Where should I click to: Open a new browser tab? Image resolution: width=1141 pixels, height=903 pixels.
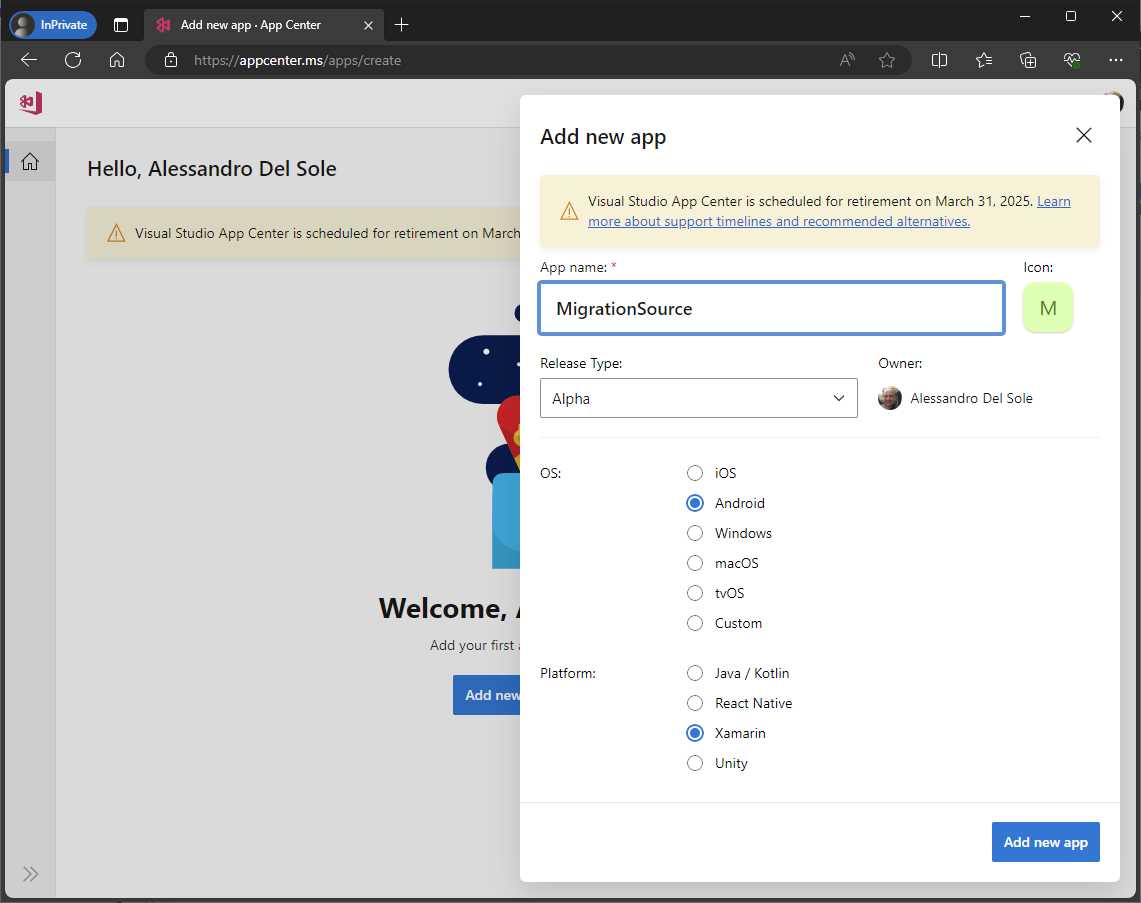click(x=401, y=25)
